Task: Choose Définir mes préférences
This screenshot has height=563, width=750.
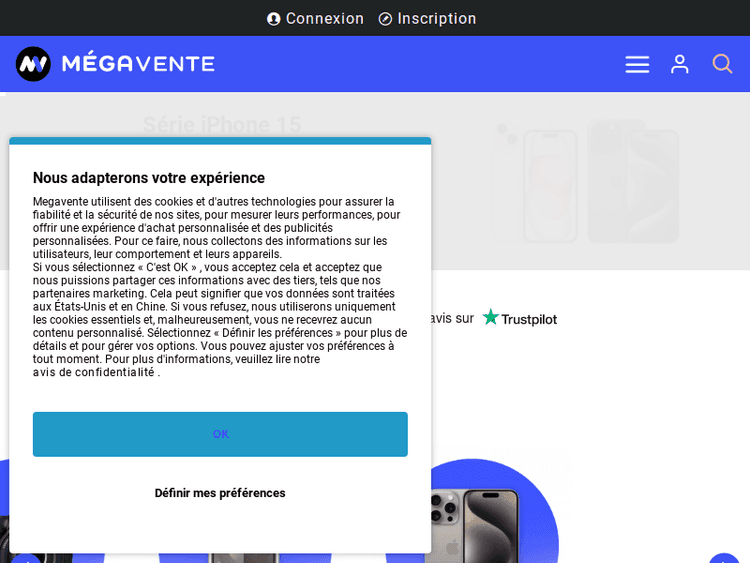Action: coord(220,493)
